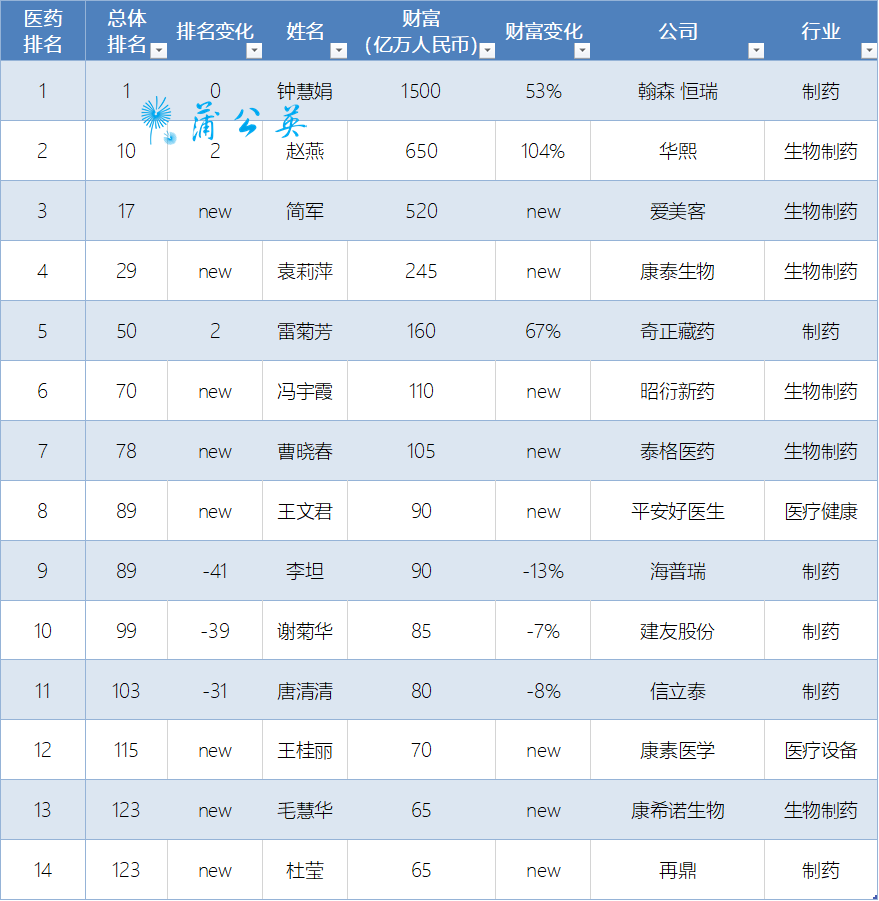Screen dimensions: 879x901
Task: Select wealth value 110
Action: 421,391
